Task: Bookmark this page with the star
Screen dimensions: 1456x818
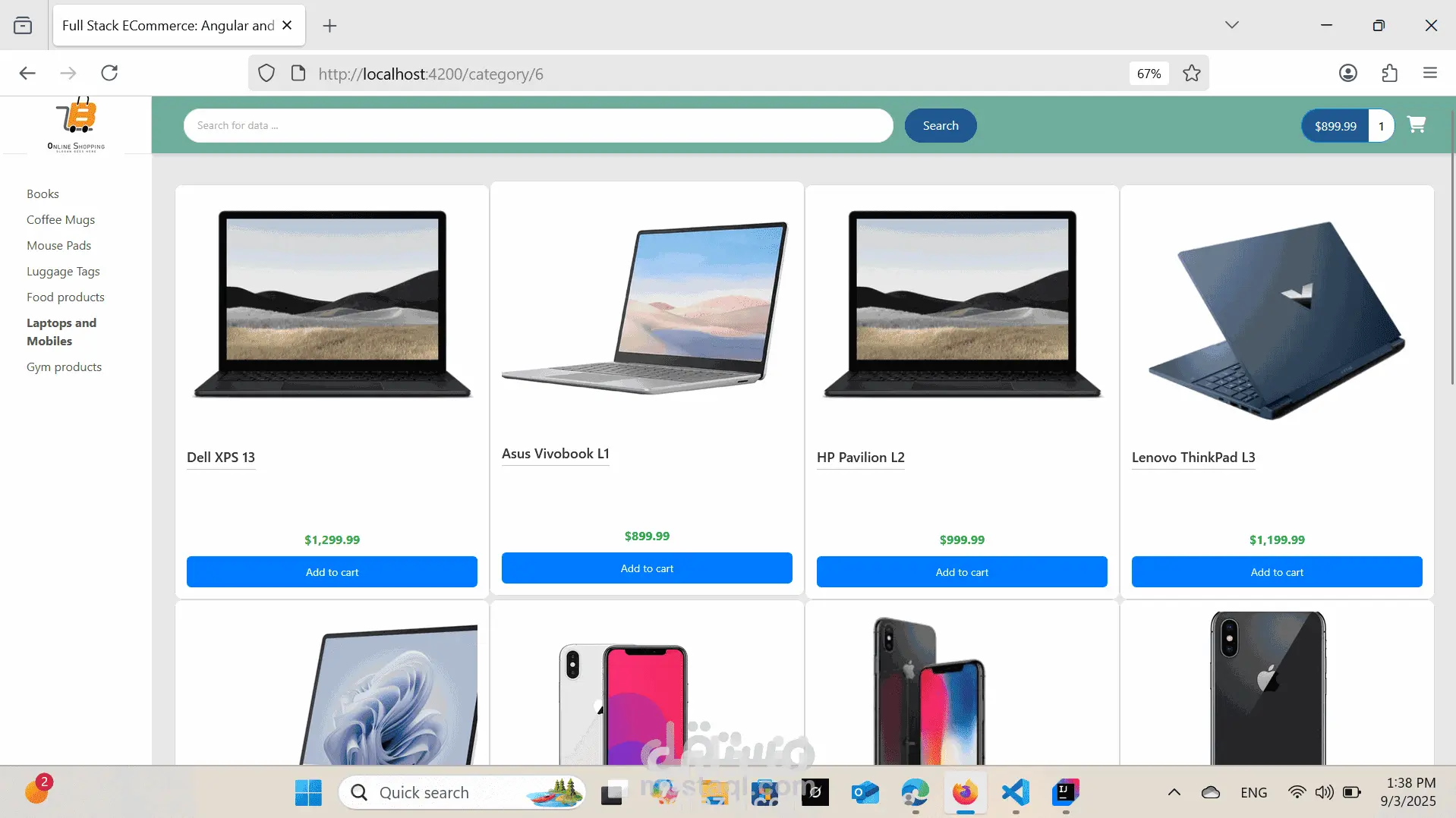Action: point(1192,74)
